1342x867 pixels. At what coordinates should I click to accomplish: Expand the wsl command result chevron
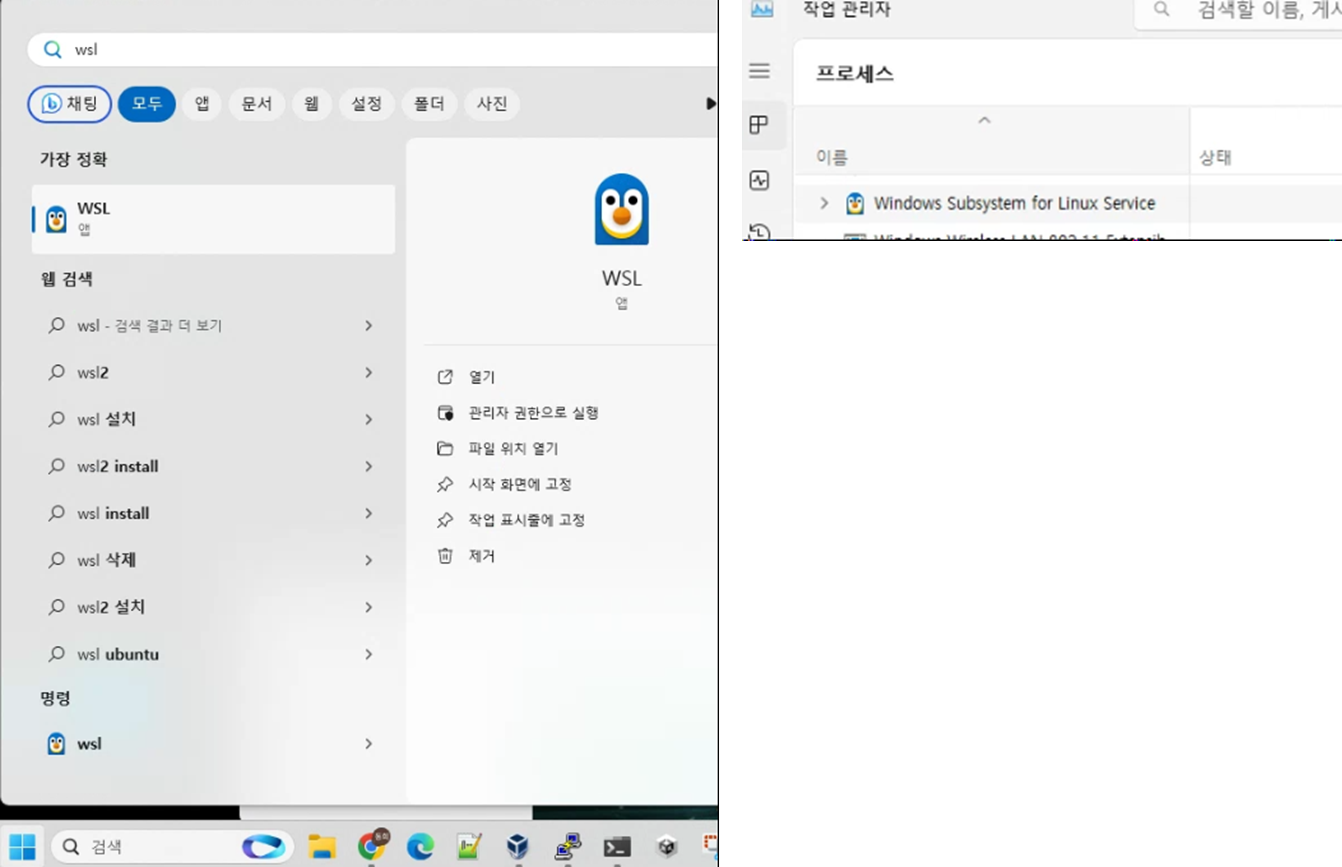(x=369, y=744)
